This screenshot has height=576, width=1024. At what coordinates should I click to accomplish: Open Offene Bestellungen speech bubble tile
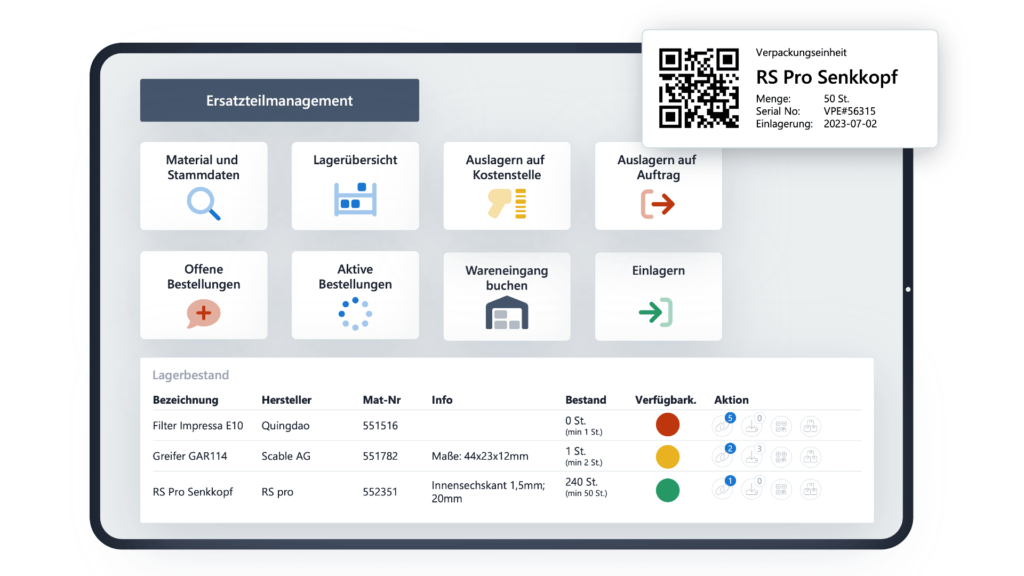(203, 296)
